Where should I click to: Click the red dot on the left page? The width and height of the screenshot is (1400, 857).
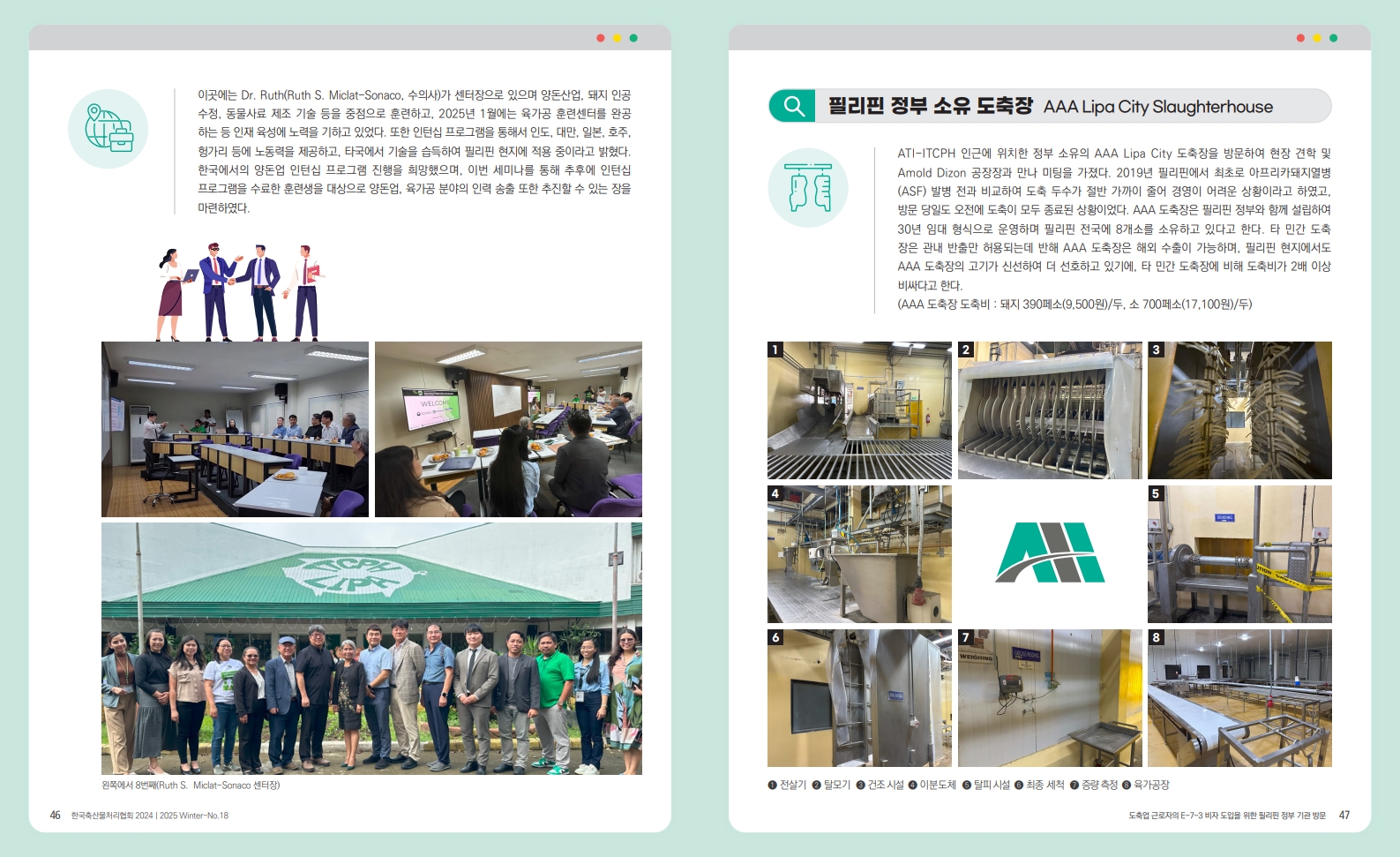601,38
